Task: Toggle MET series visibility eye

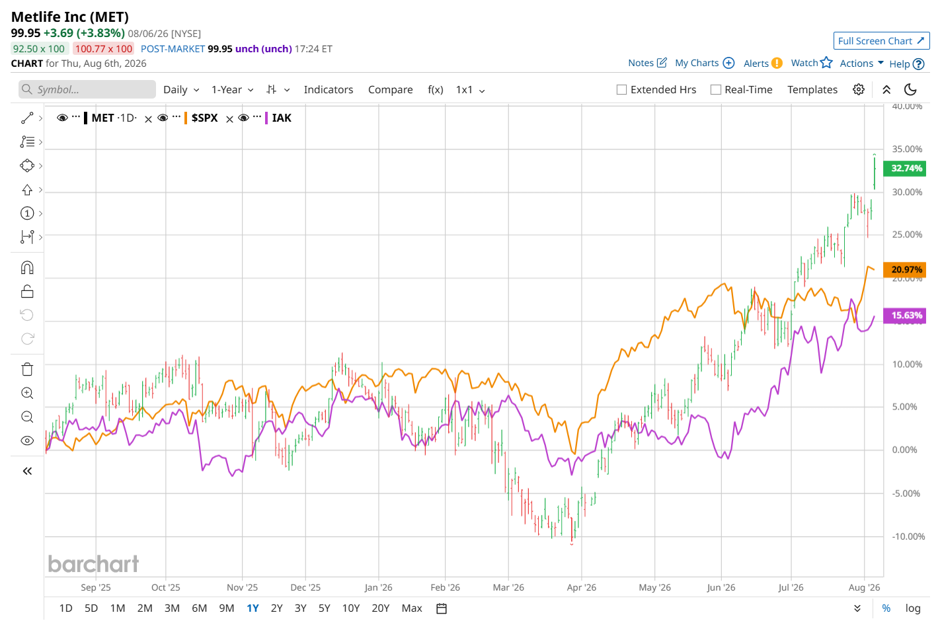Action: (x=62, y=118)
